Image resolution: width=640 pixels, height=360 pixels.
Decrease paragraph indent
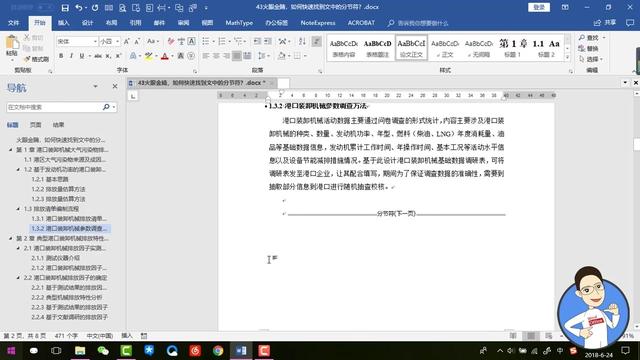coord(257,41)
